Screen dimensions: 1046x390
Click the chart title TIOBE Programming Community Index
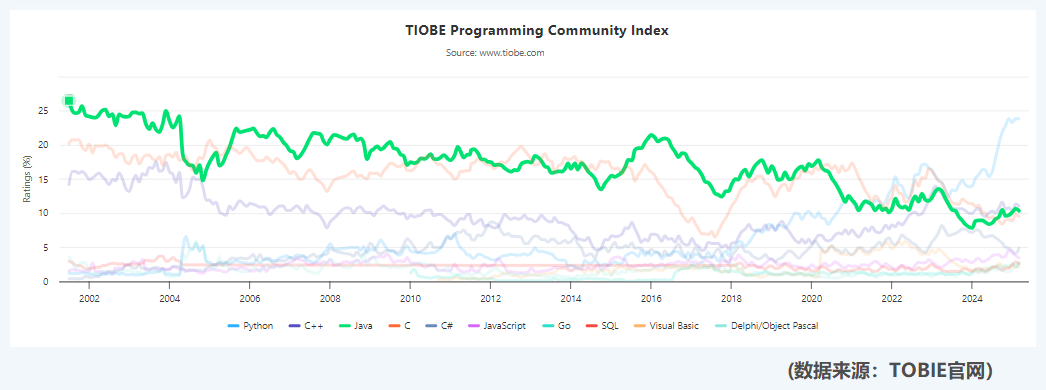pyautogui.click(x=537, y=31)
